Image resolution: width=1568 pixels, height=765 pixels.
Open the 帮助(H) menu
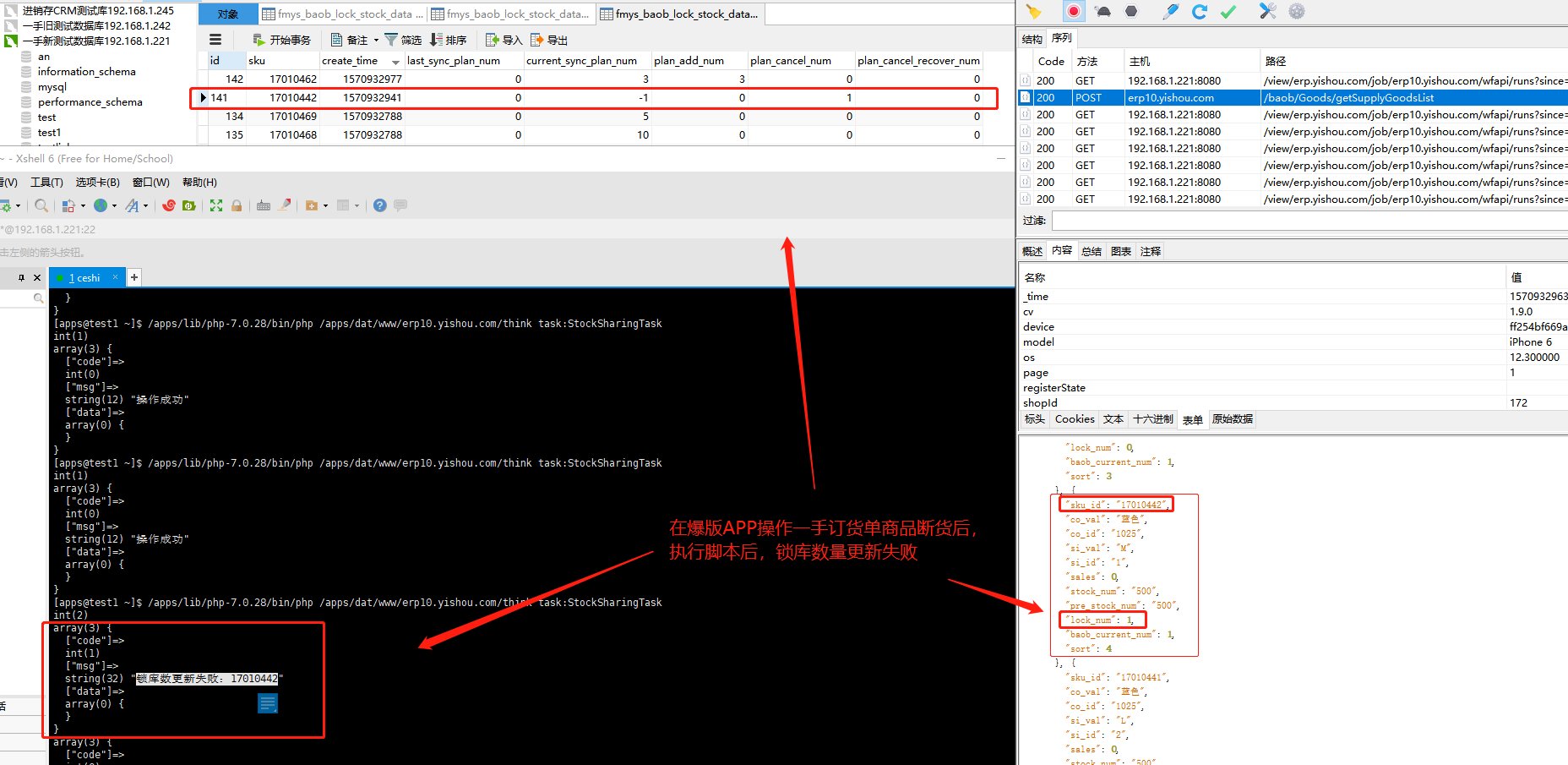tap(199, 183)
